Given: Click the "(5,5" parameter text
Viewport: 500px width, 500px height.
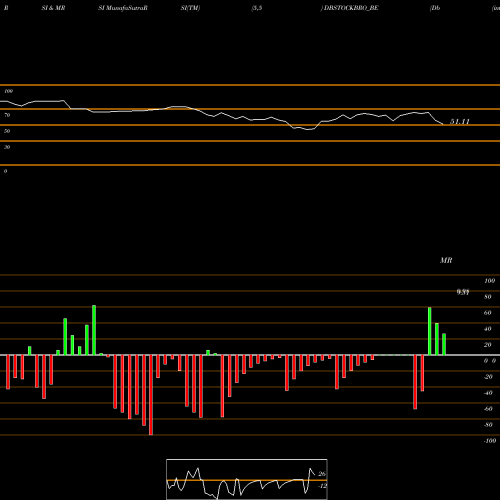Looking at the screenshot, I should (257, 8).
